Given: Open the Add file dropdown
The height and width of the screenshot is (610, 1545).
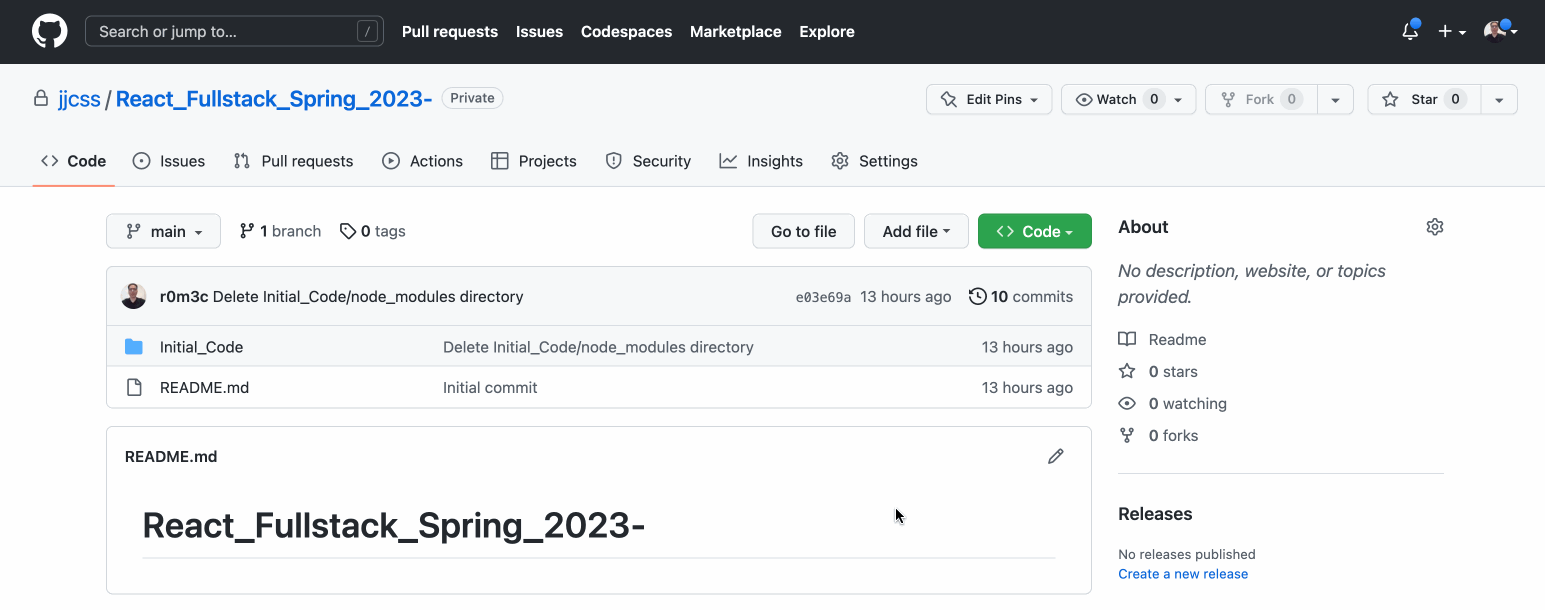Looking at the screenshot, I should (916, 231).
